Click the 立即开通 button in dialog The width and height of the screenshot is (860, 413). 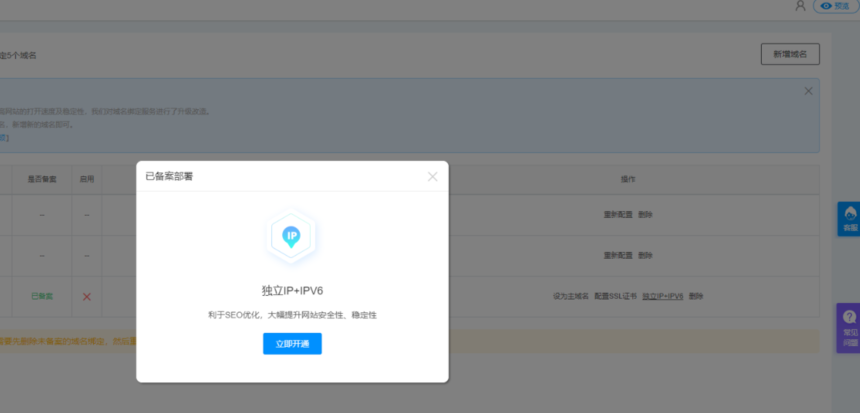[x=292, y=344]
